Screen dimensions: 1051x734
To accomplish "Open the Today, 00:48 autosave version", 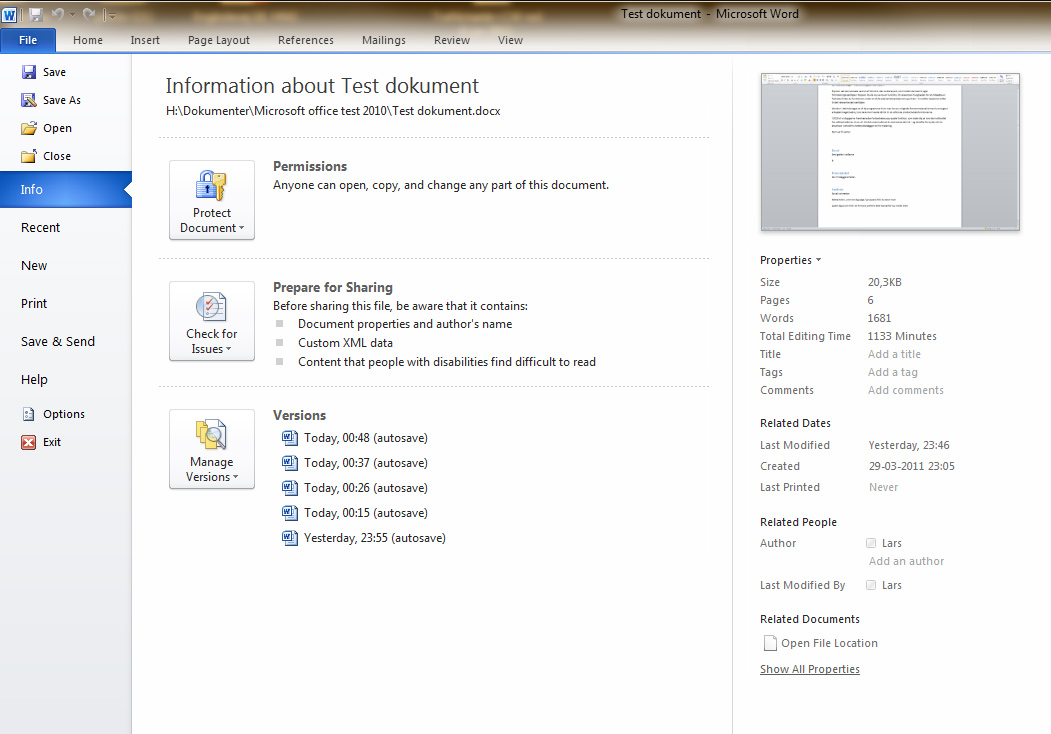I will [x=291, y=438].
